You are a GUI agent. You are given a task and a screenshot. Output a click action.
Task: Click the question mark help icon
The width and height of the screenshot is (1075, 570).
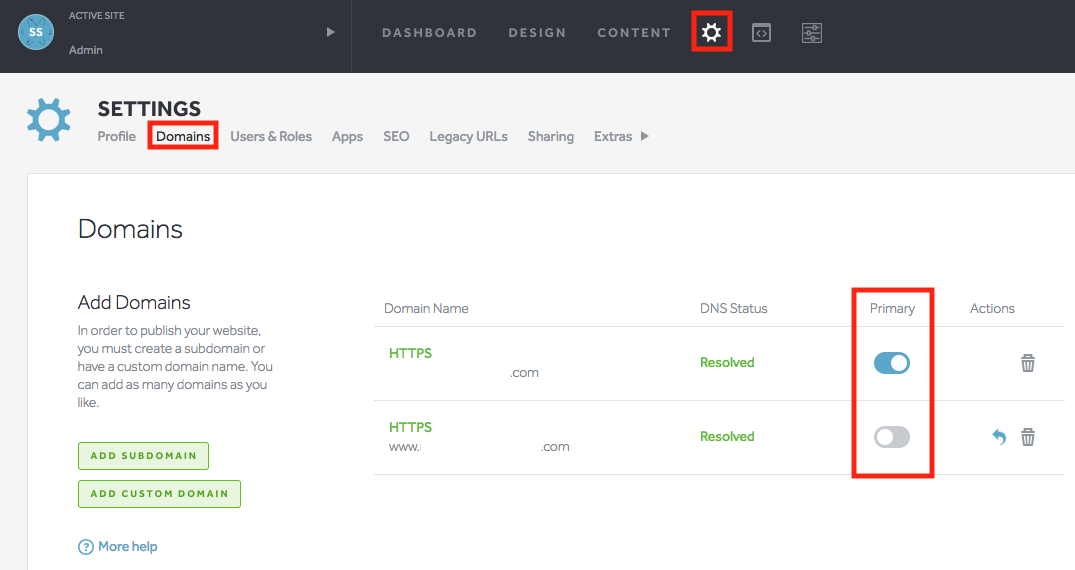pyautogui.click(x=86, y=547)
